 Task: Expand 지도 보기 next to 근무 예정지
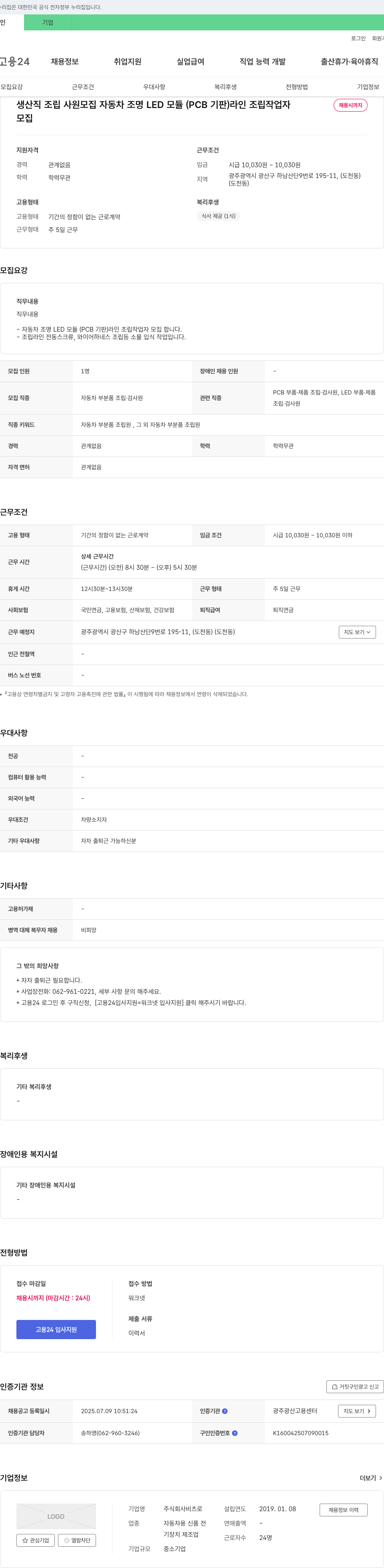coord(357,632)
